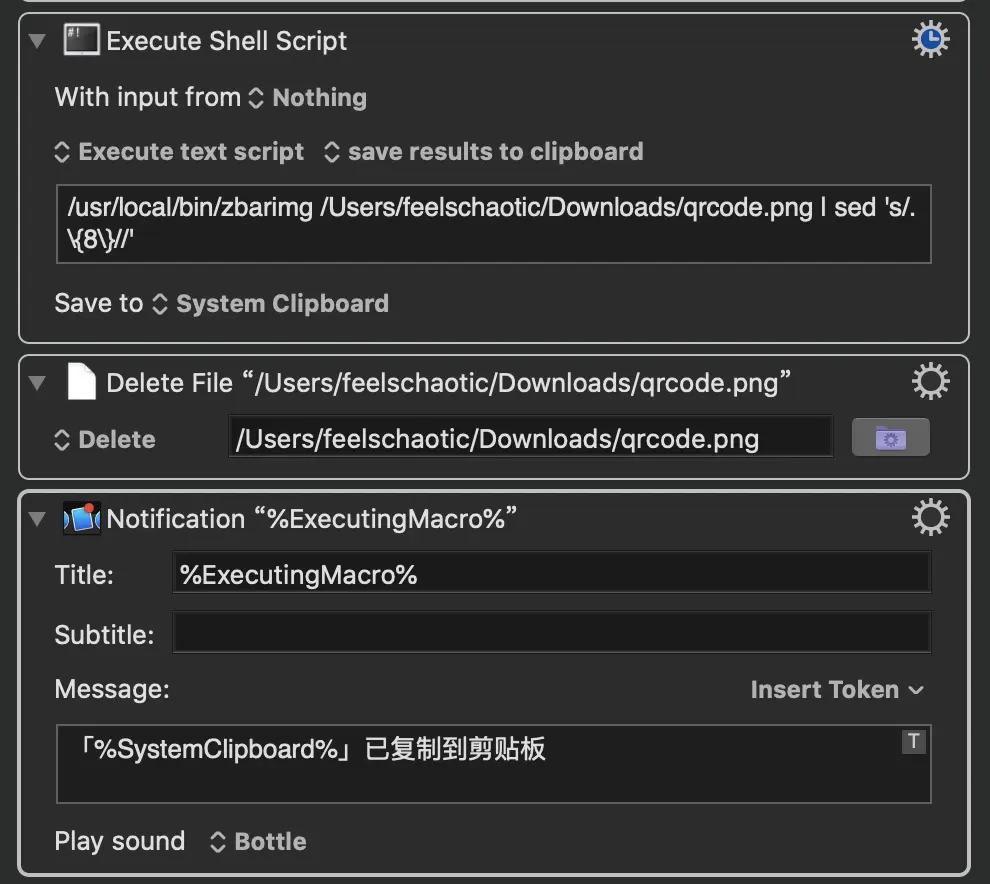The height and width of the screenshot is (884, 990).
Task: Click the Execute Shell Script terminal icon
Action: tap(81, 41)
